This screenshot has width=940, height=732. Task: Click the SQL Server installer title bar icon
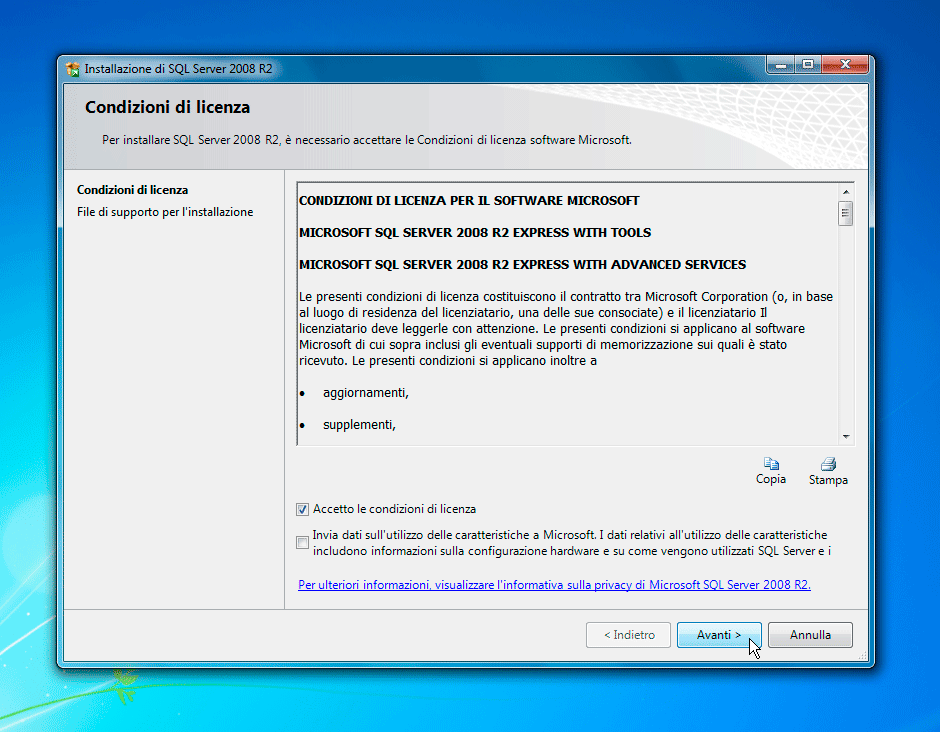click(x=73, y=69)
